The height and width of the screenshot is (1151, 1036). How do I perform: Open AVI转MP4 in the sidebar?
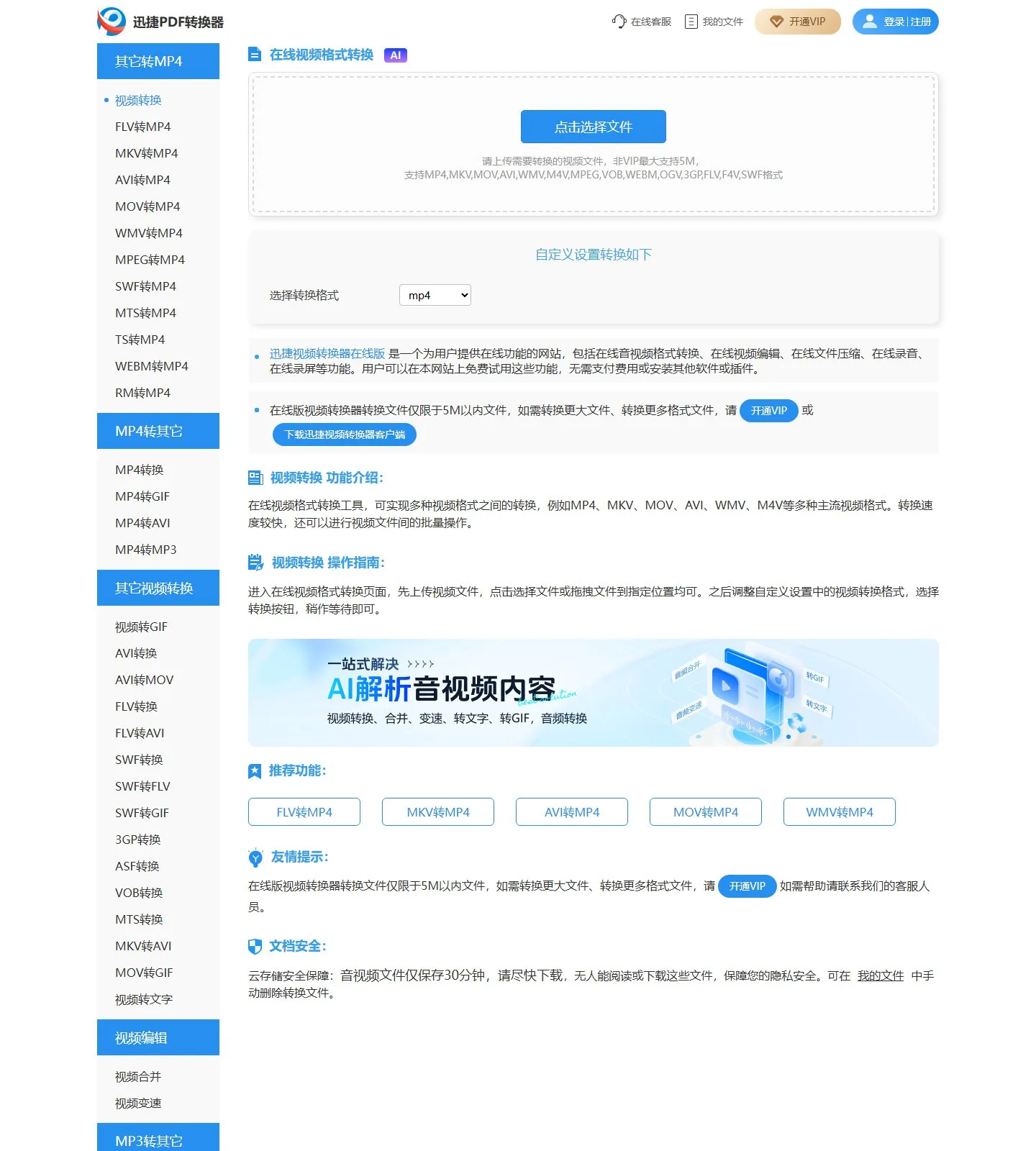pyautogui.click(x=142, y=180)
